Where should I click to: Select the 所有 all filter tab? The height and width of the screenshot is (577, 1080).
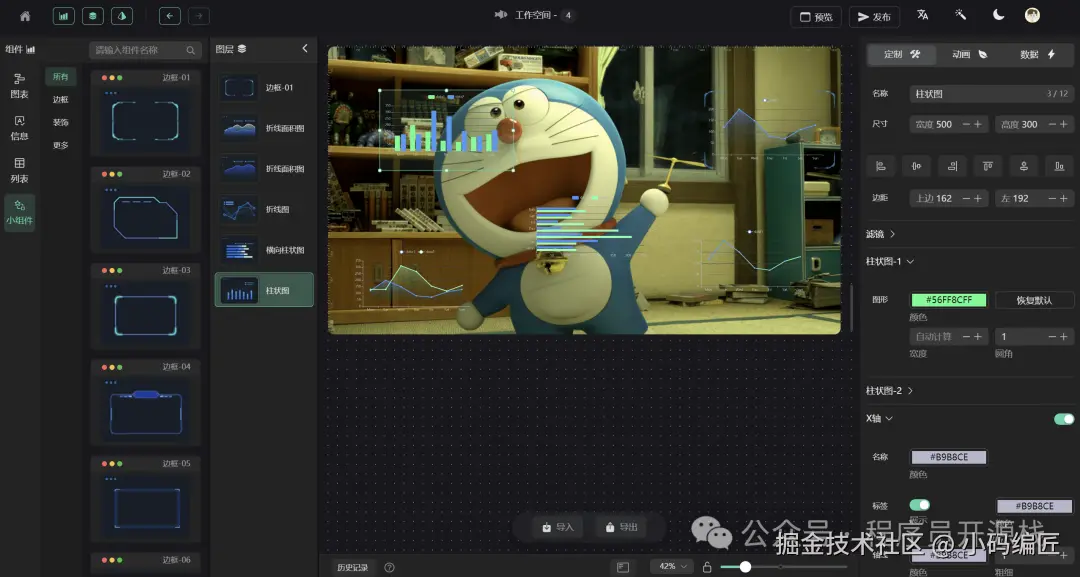(61, 76)
